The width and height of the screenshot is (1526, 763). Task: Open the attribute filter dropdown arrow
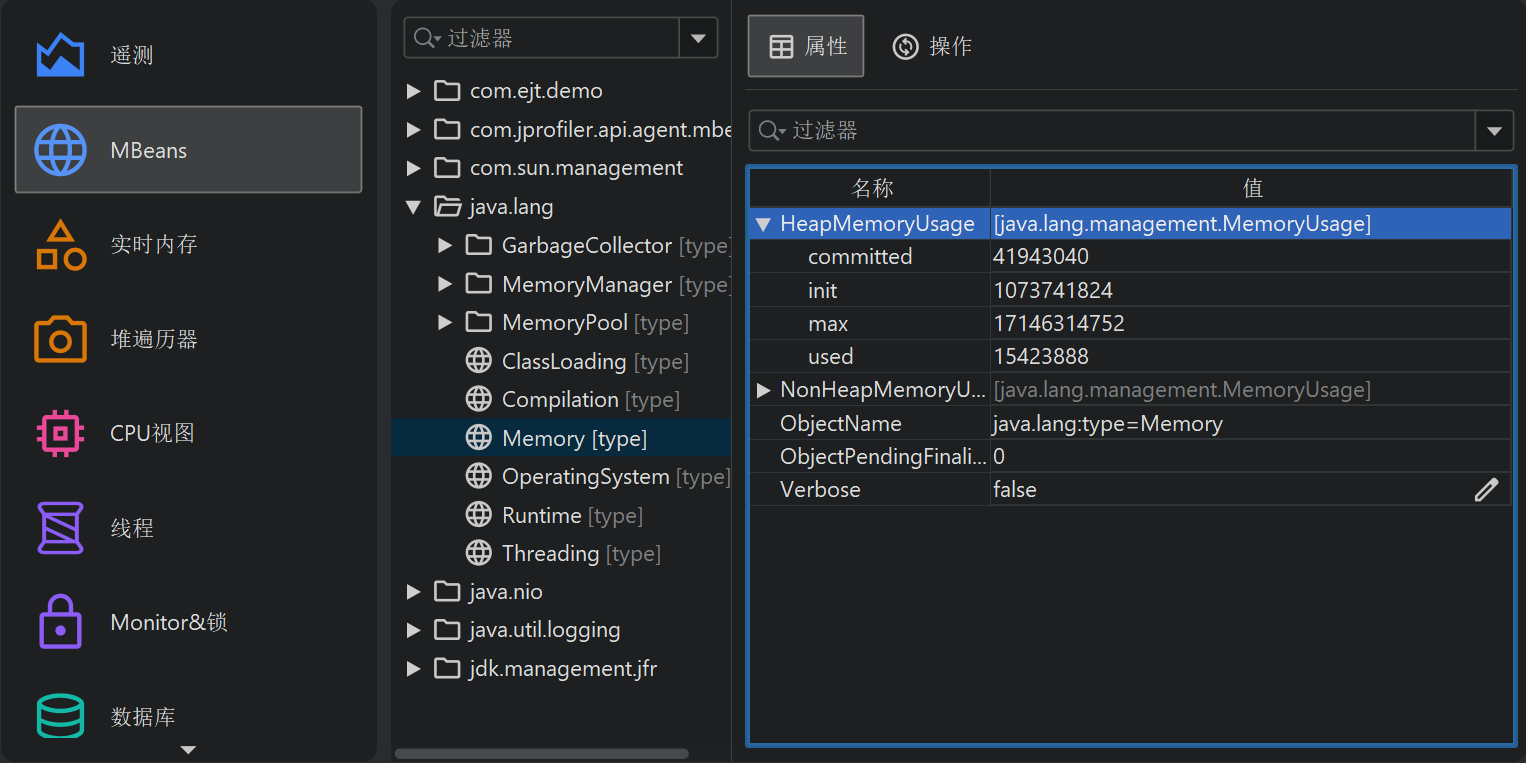click(x=1494, y=131)
